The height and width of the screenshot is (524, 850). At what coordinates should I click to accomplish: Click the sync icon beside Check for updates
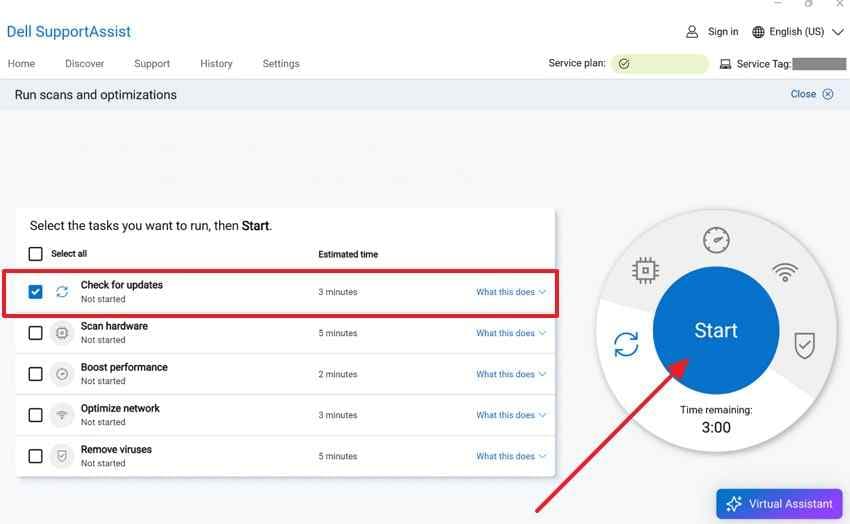pyautogui.click(x=62, y=292)
